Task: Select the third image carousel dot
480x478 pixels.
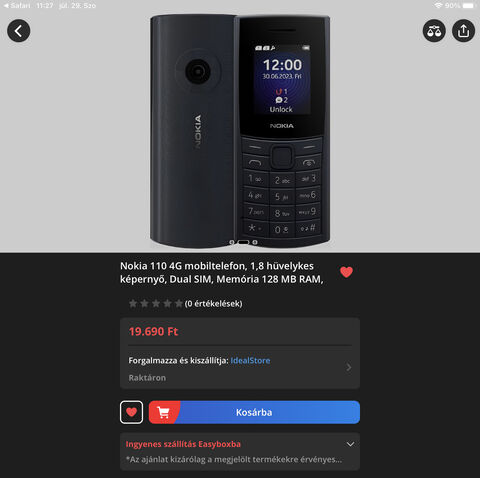Action: coord(255,242)
